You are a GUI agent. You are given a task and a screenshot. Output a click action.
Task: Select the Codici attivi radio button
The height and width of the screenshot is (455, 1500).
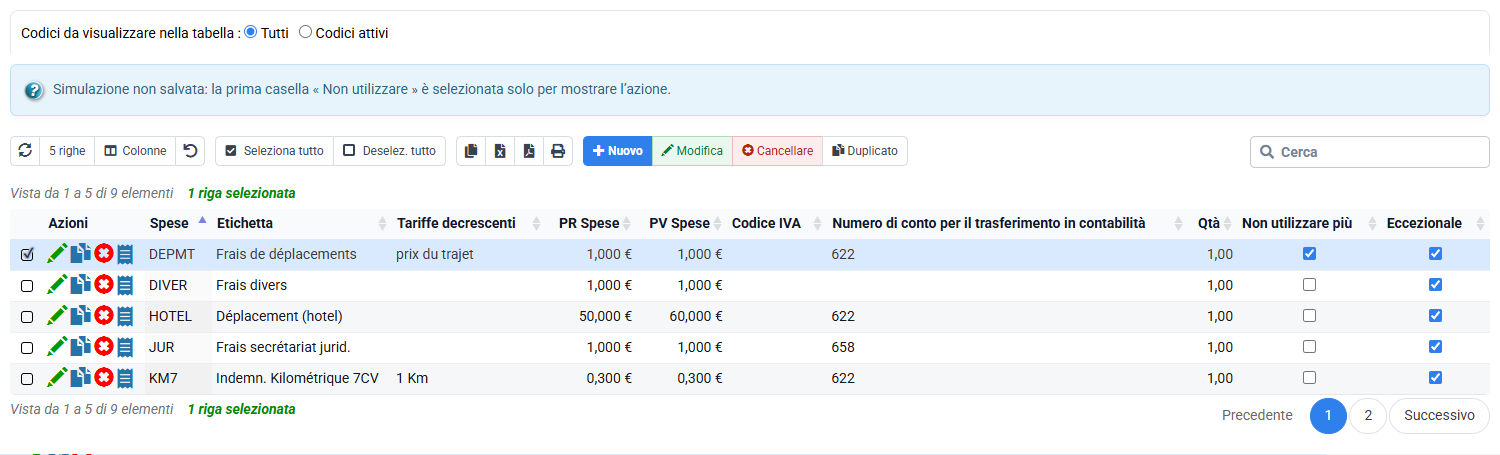point(306,32)
